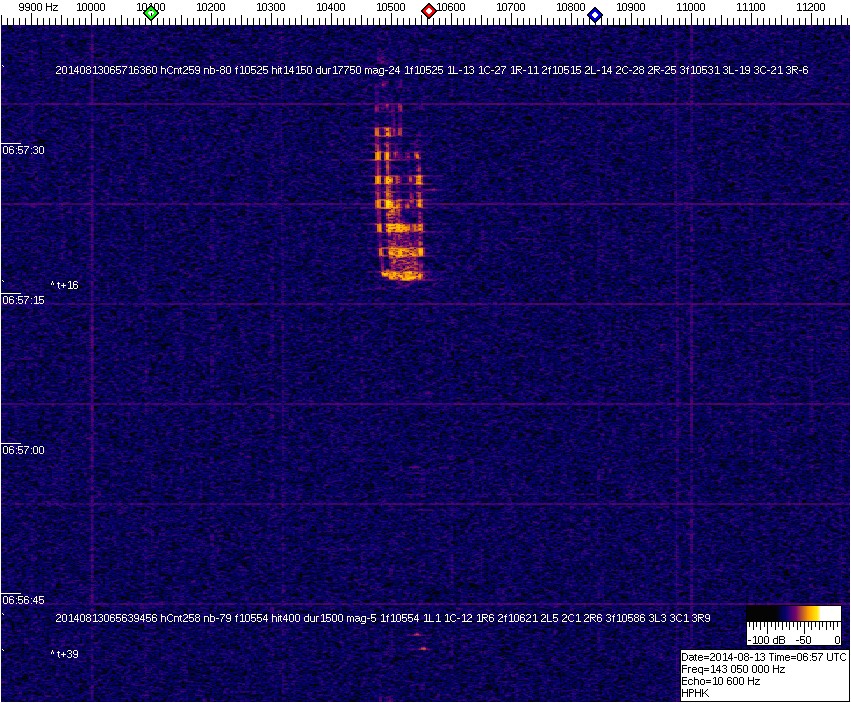This screenshot has width=851, height=703.
Task: Click the hCnt258 detection log line
Action: tap(383, 618)
